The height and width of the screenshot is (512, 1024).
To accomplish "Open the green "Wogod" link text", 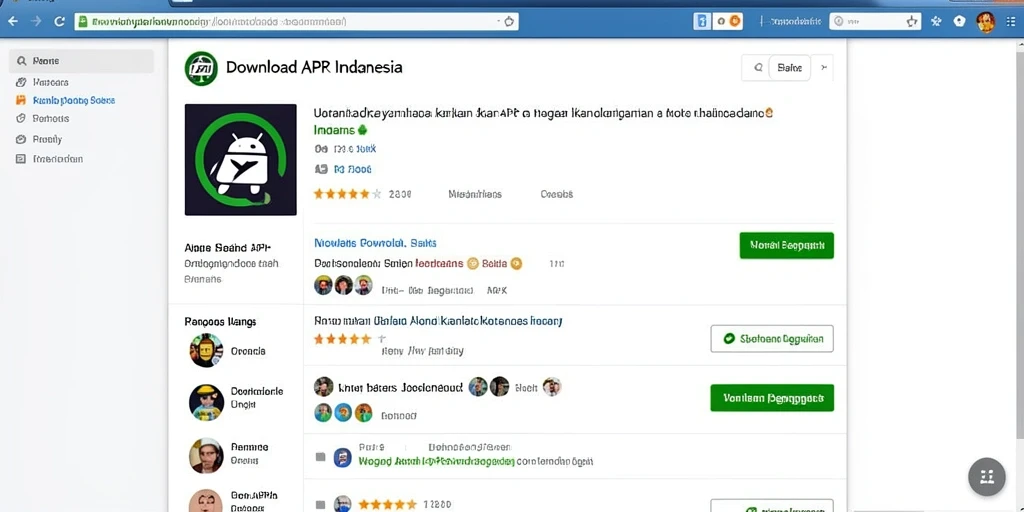I will 436,462.
